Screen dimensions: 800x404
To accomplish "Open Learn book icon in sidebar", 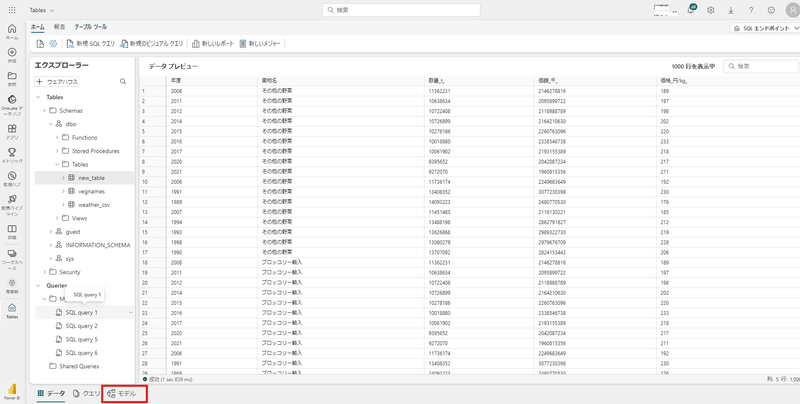I will tap(12, 232).
